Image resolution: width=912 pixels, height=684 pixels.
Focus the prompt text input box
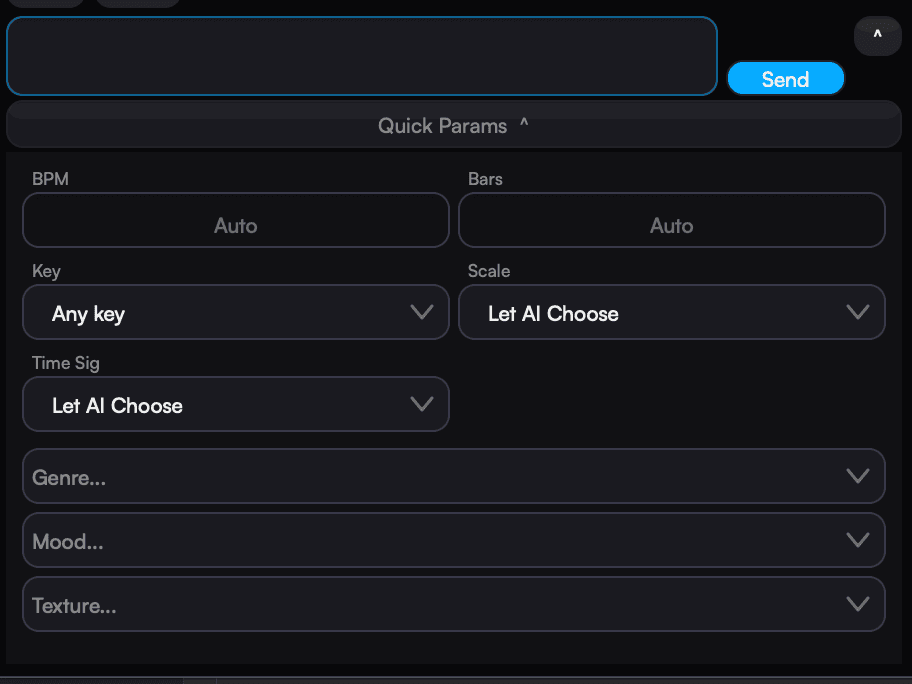(x=362, y=56)
